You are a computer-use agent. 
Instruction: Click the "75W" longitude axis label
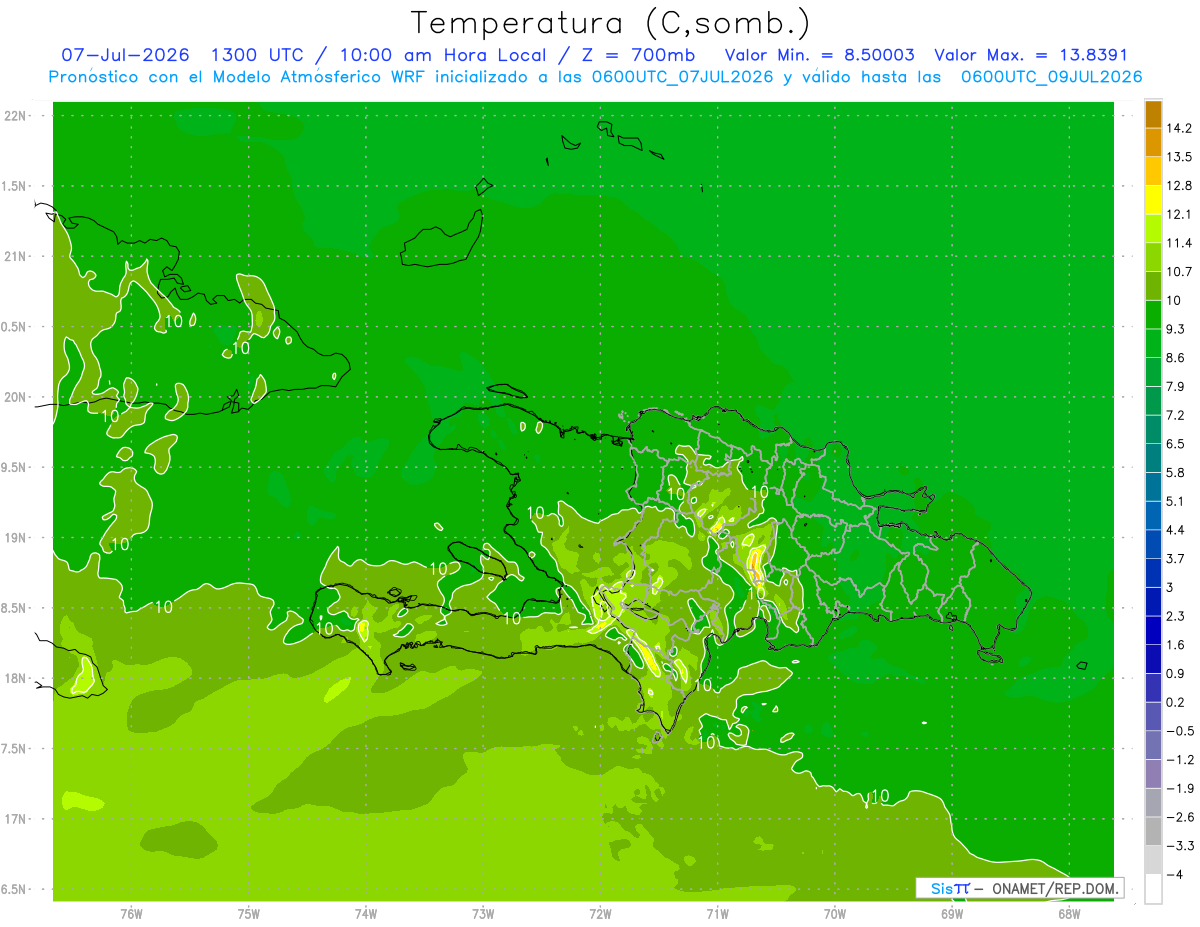[x=249, y=913]
